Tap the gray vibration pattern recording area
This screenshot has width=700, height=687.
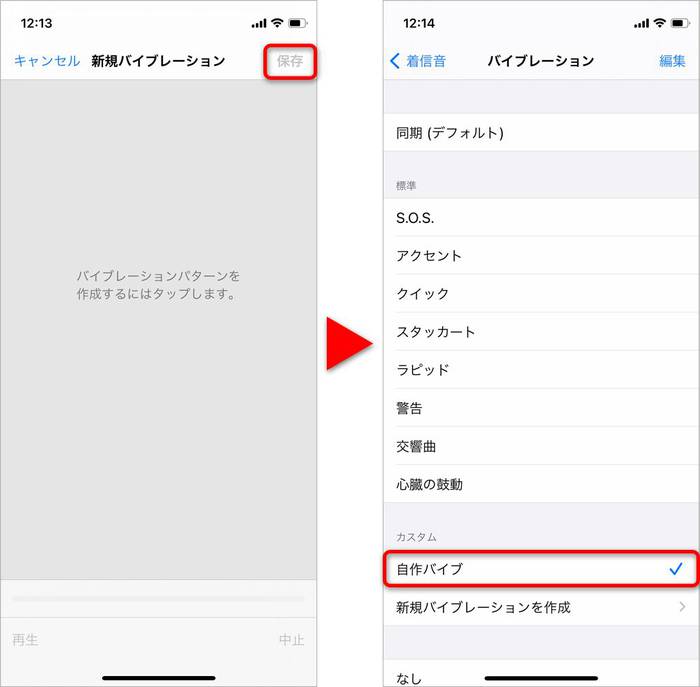pos(158,329)
